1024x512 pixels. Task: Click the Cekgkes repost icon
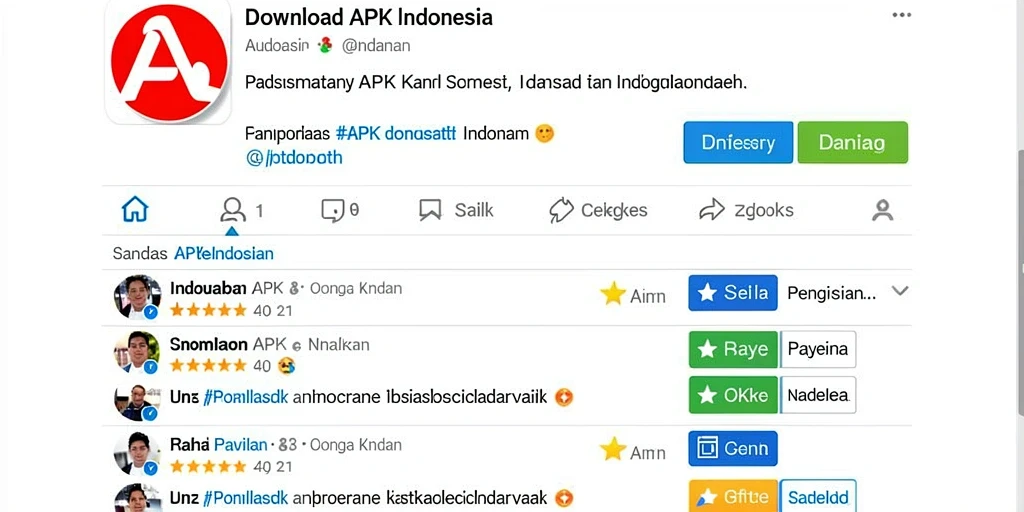coord(561,210)
